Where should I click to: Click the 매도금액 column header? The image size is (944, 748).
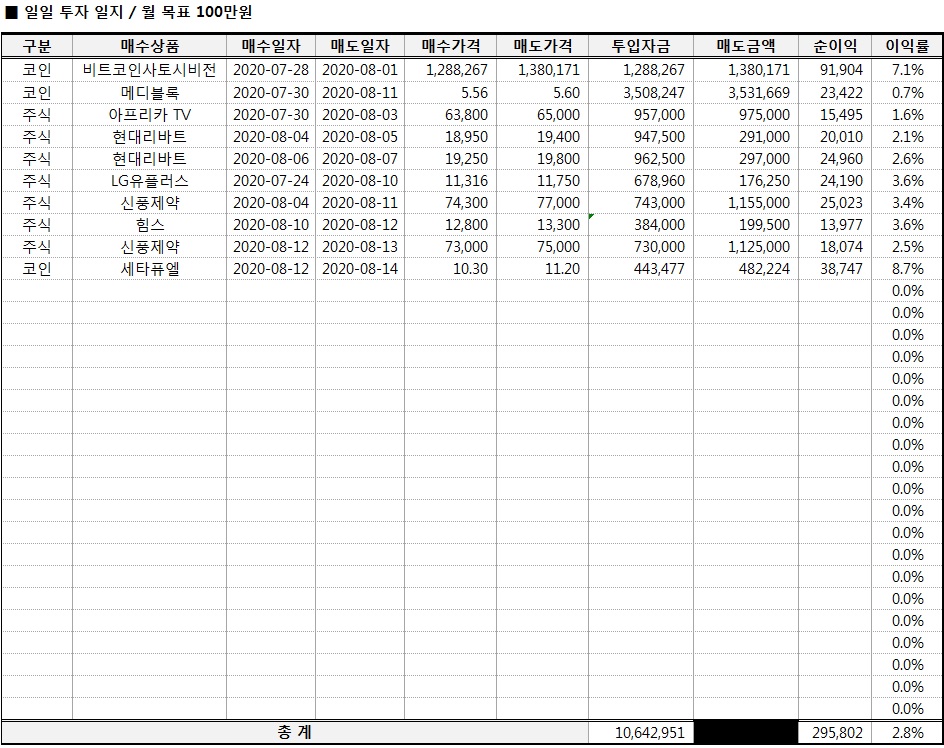pyautogui.click(x=746, y=46)
